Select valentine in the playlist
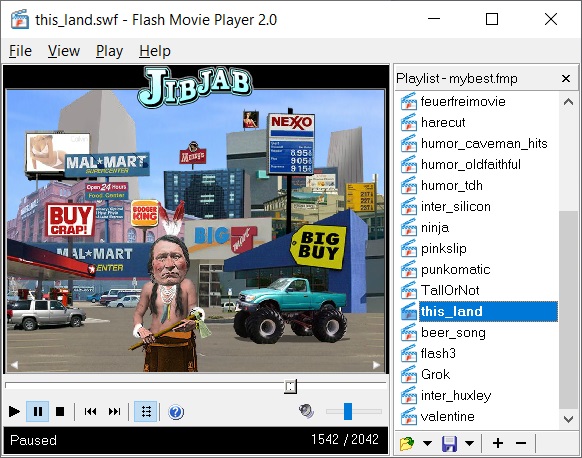The height and width of the screenshot is (458, 582). (448, 416)
